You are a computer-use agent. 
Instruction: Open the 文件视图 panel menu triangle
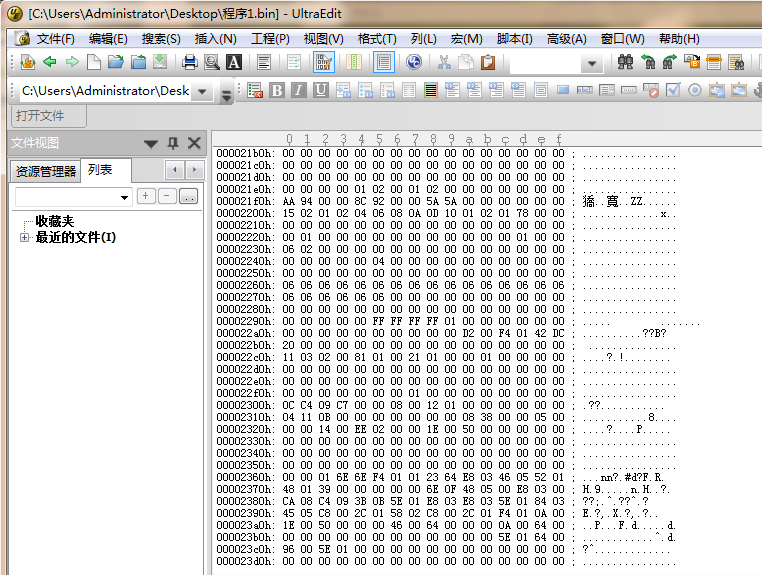[151, 143]
